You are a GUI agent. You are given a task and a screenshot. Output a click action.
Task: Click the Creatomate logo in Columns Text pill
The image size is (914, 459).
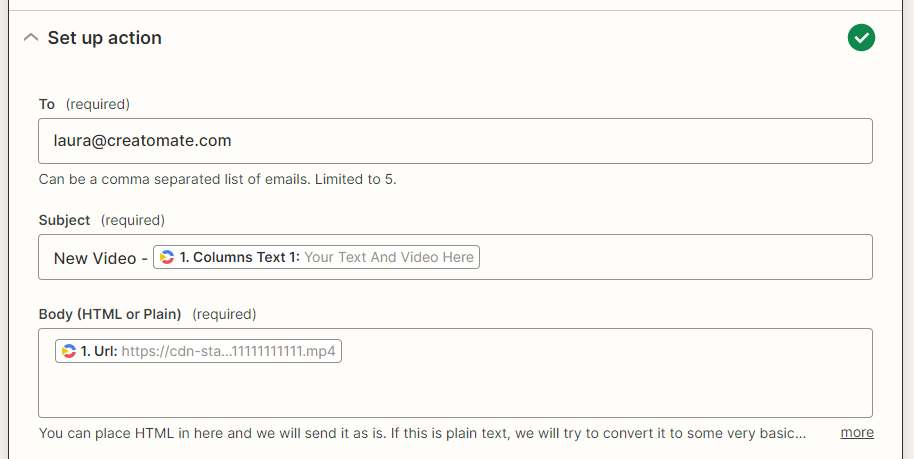click(167, 257)
